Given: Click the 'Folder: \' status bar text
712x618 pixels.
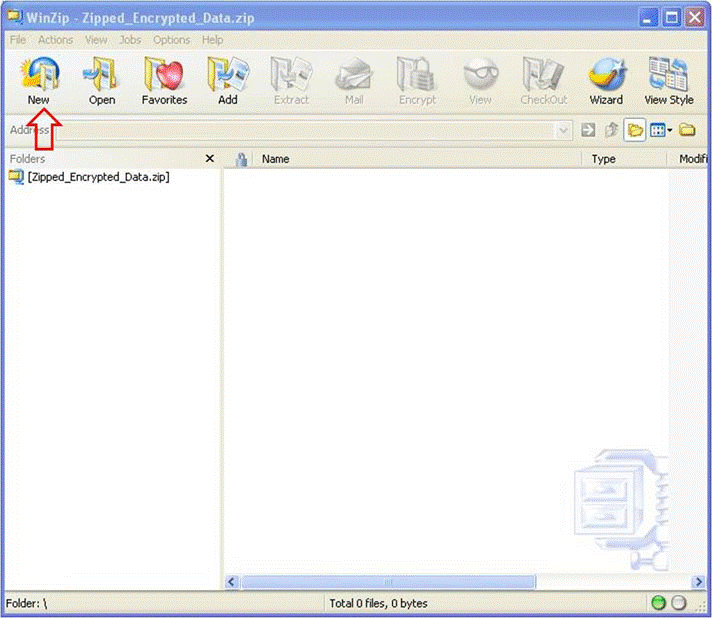Looking at the screenshot, I should tap(26, 603).
